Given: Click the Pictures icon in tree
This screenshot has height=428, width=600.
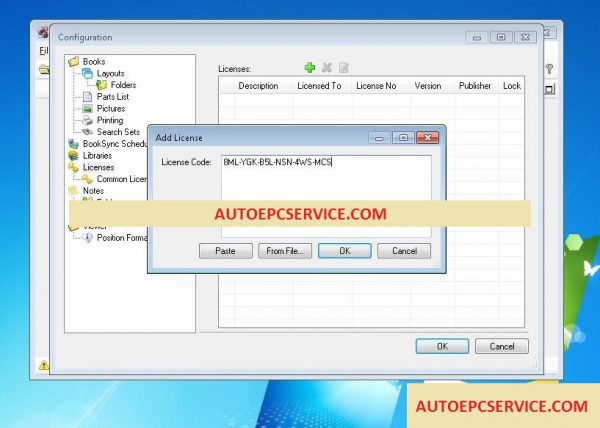Looking at the screenshot, I should point(87,109).
